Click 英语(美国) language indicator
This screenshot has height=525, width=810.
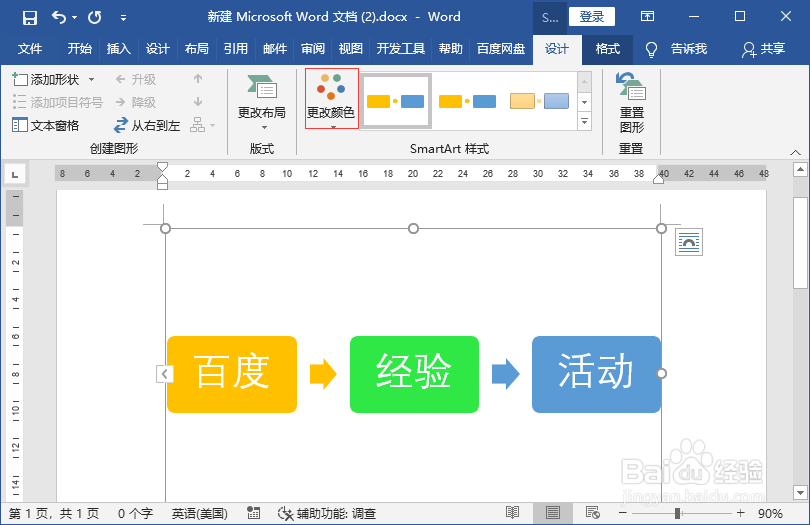coord(200,513)
